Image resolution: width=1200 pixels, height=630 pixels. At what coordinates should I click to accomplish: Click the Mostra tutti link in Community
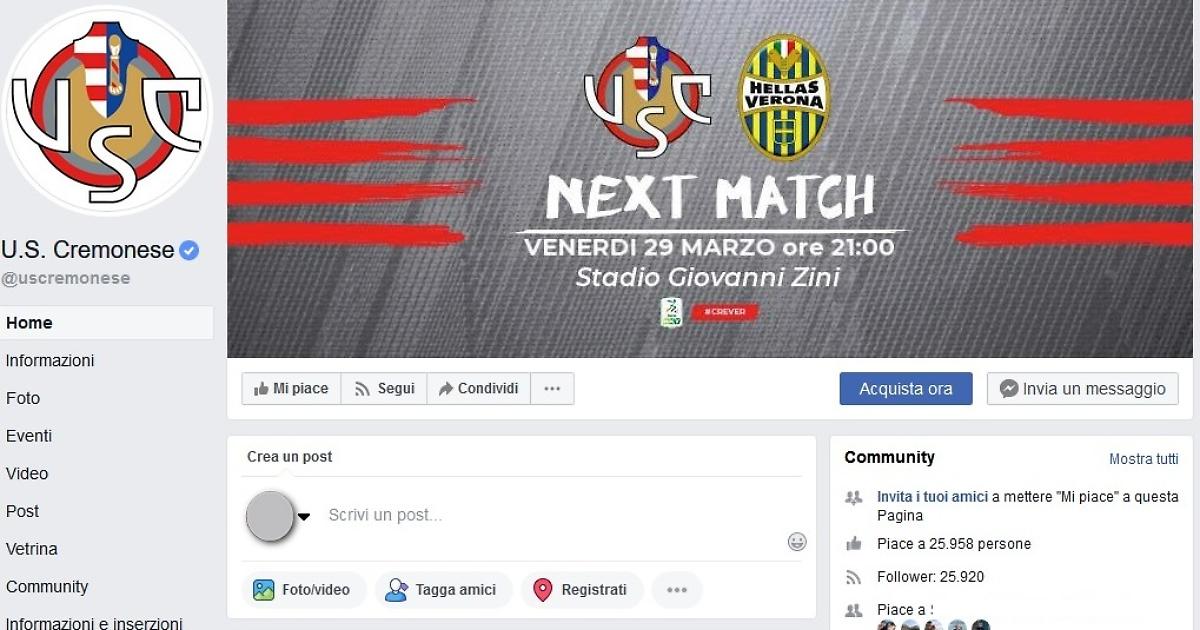1144,459
